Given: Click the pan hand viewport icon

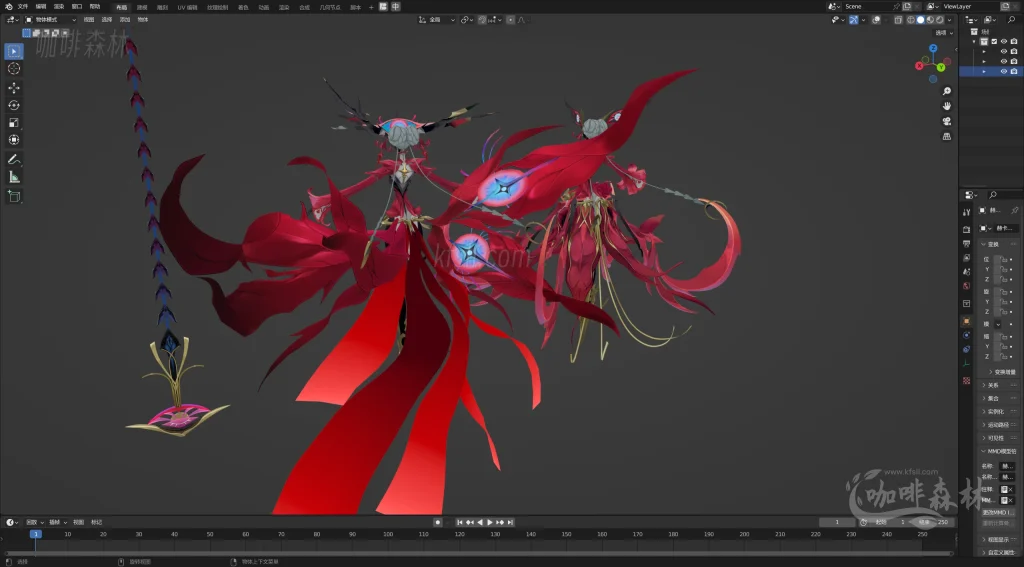Looking at the screenshot, I should click(947, 106).
